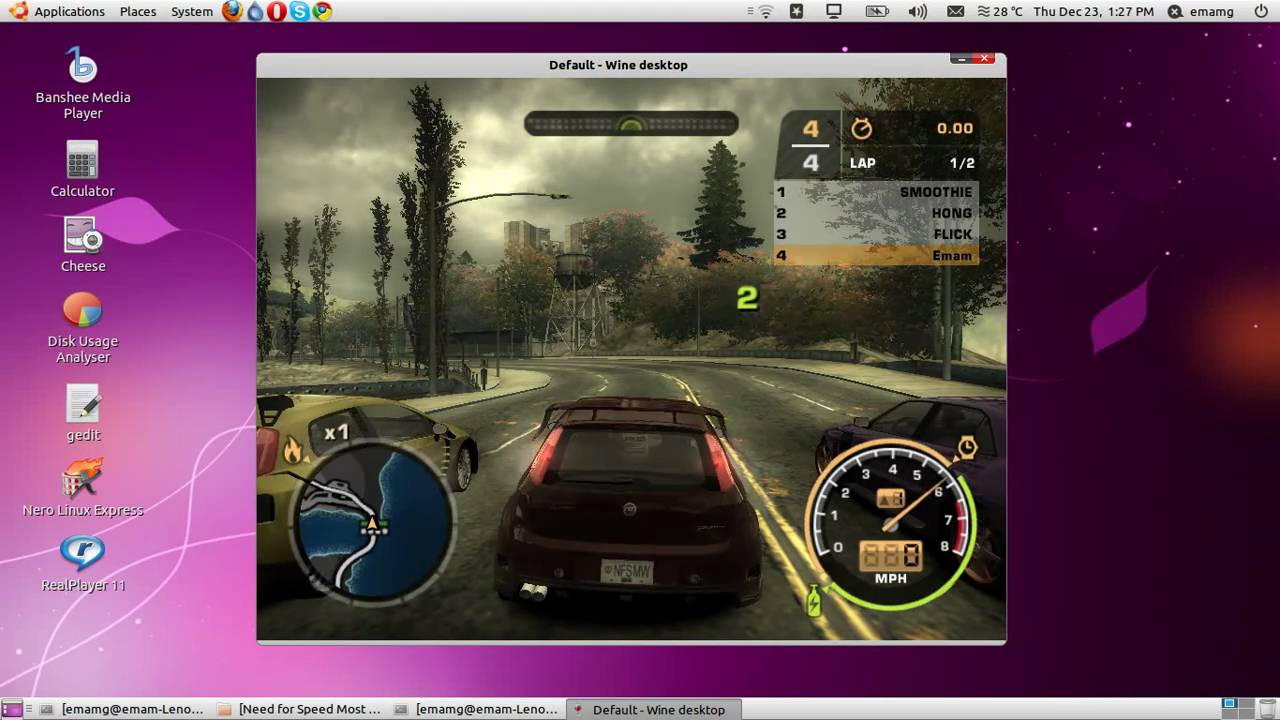Open the Trash icon in bottom panel

click(x=1267, y=709)
